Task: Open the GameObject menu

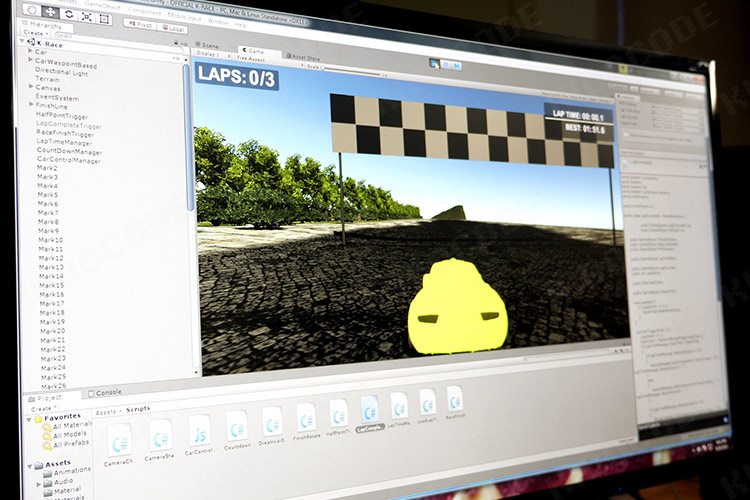Action: point(102,5)
